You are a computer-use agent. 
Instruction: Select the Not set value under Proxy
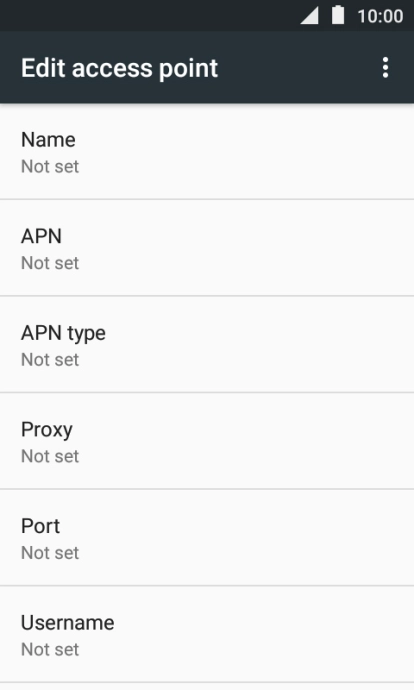tap(50, 456)
